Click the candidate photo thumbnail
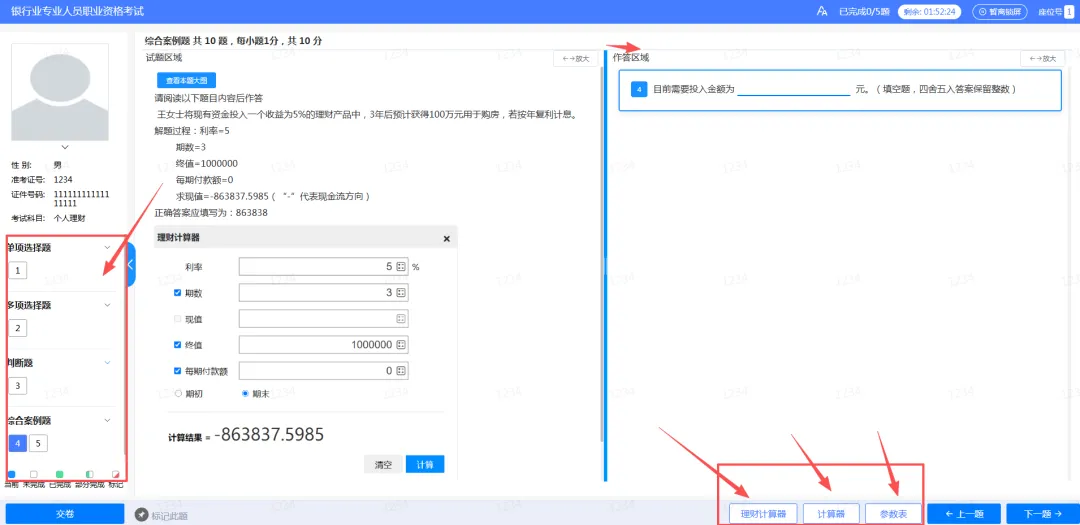This screenshot has width=1080, height=525. click(60, 92)
